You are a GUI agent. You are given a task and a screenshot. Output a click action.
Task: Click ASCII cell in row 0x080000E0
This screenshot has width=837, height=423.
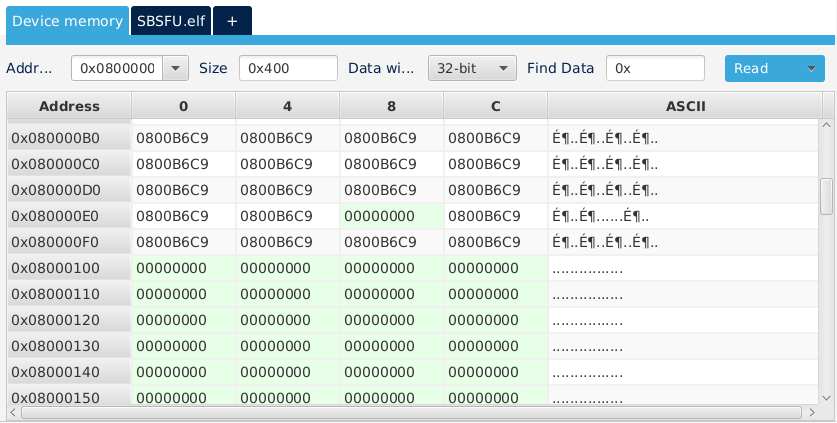(x=683, y=216)
